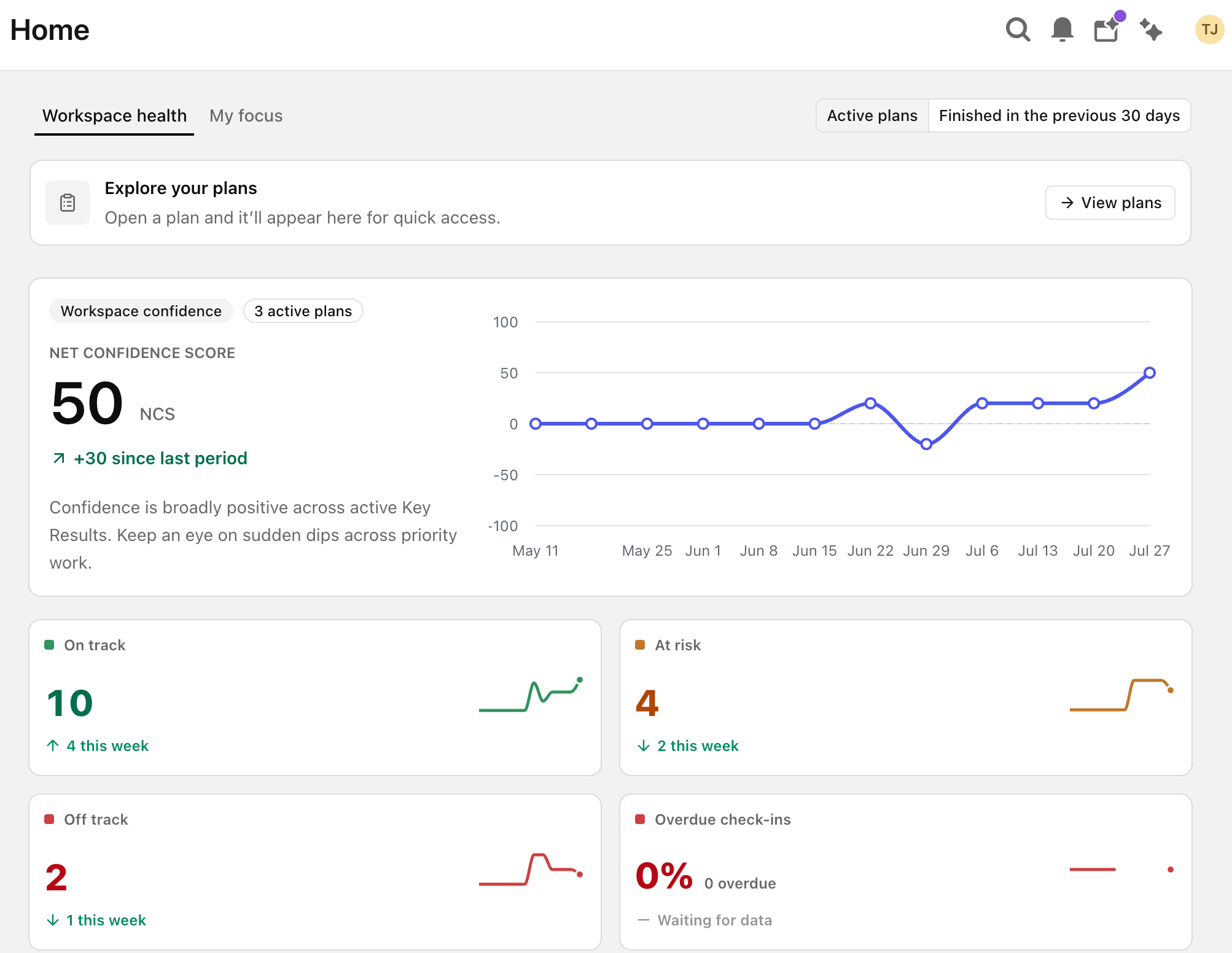The height and width of the screenshot is (953, 1232).
Task: Click the down arrow beside '1 this week'
Action: (53, 920)
